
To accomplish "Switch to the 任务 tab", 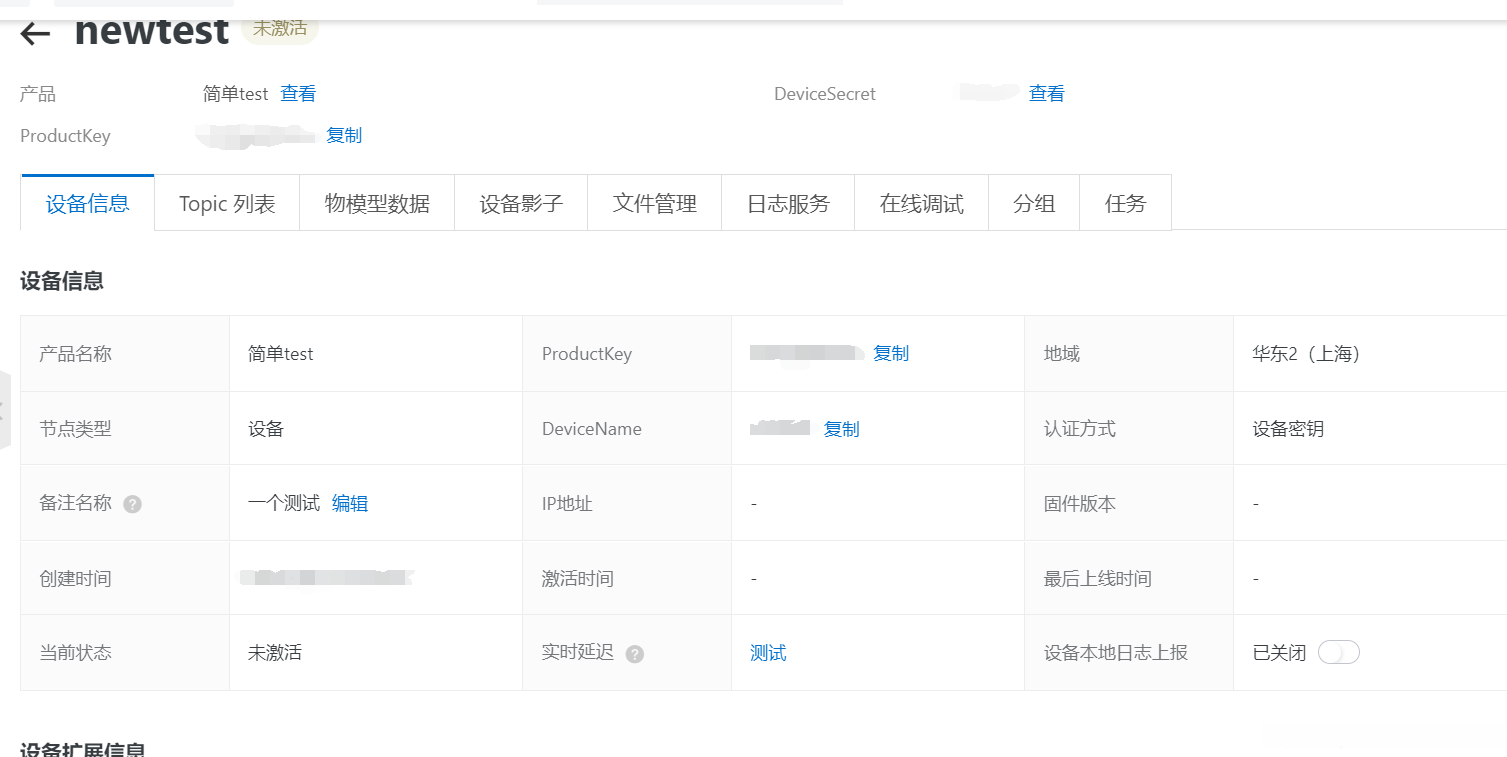I will click(1125, 204).
